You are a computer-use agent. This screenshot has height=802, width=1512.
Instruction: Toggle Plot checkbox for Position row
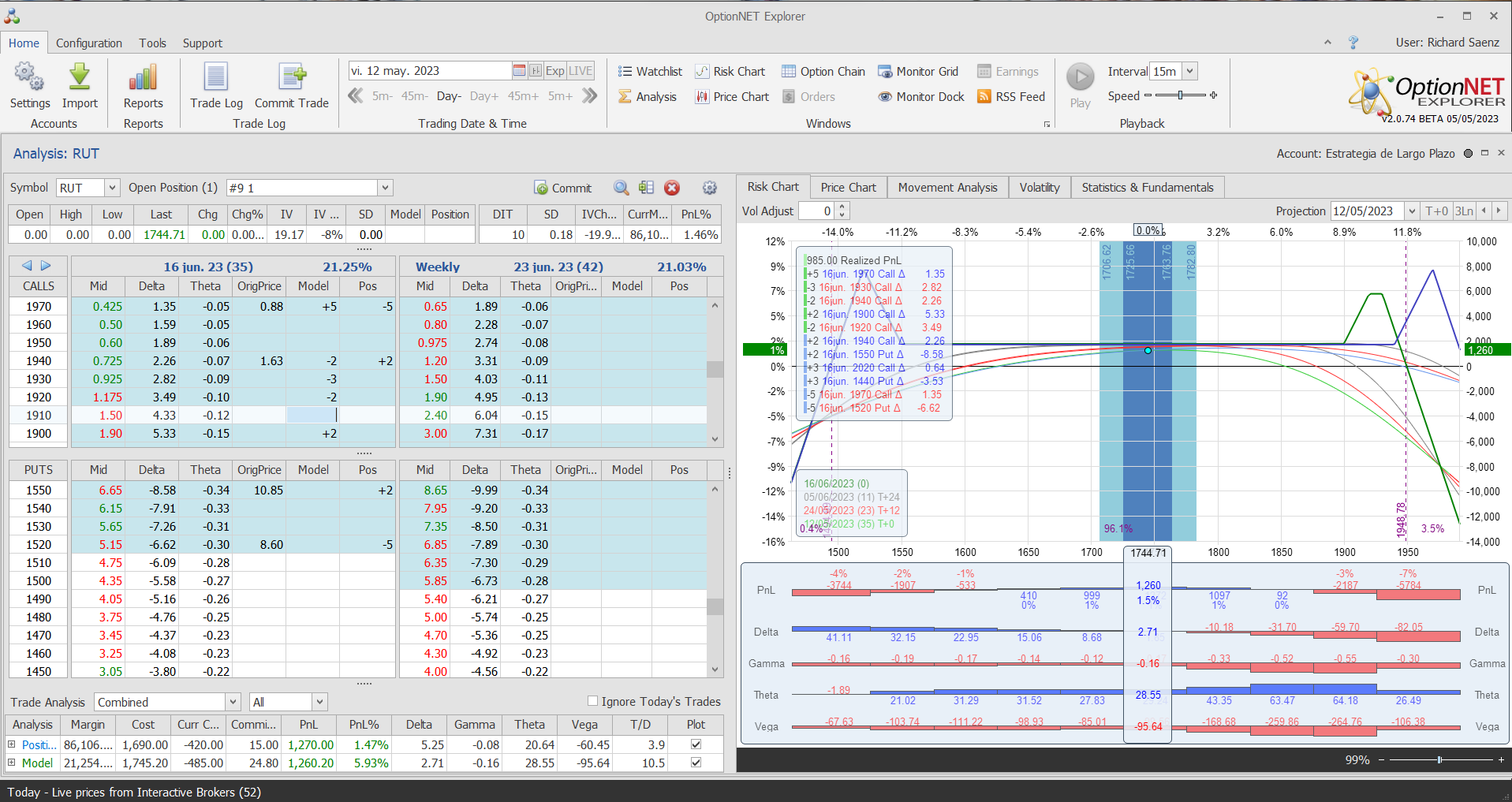pyautogui.click(x=696, y=744)
